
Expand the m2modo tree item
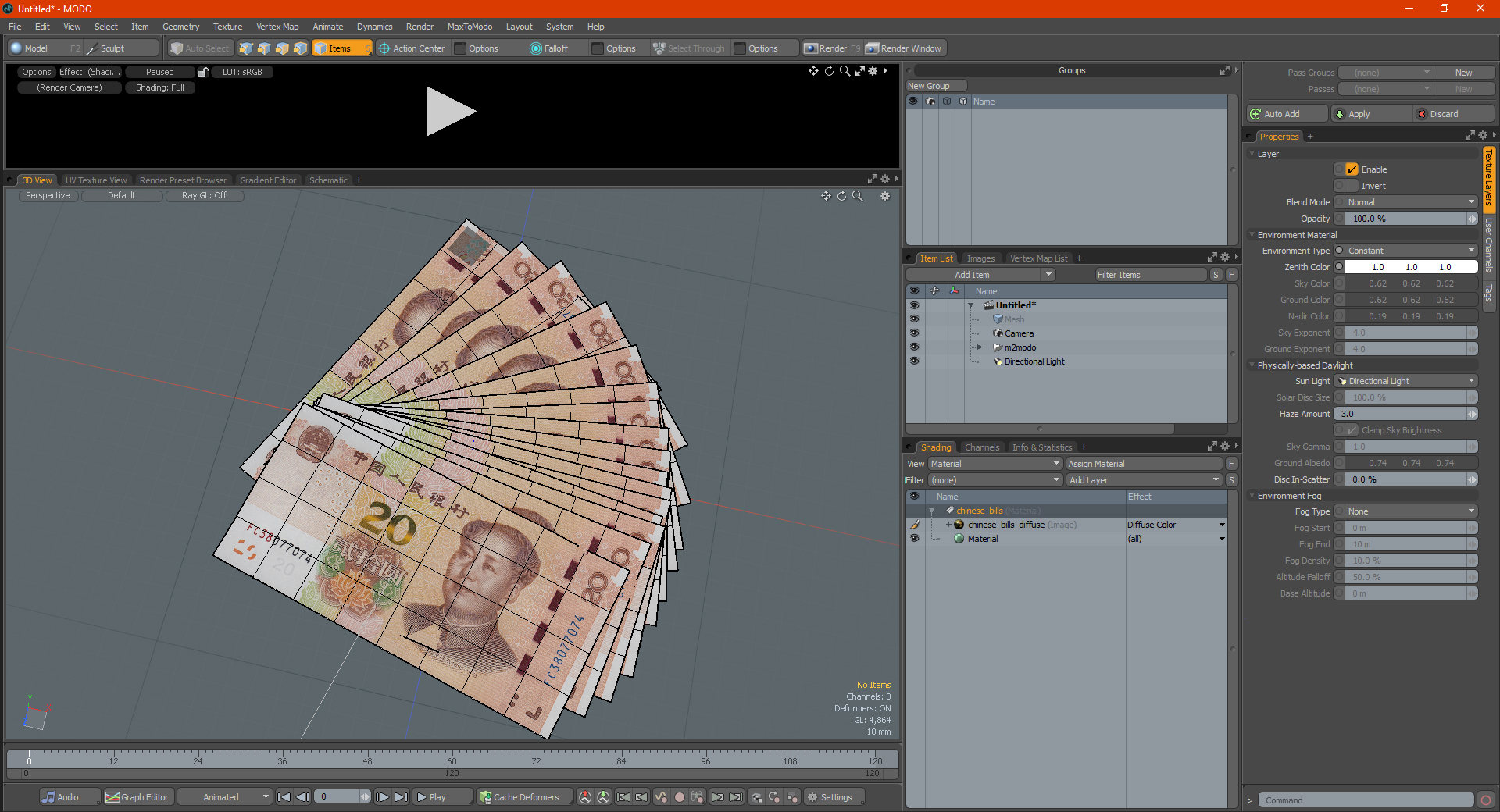[x=980, y=347]
